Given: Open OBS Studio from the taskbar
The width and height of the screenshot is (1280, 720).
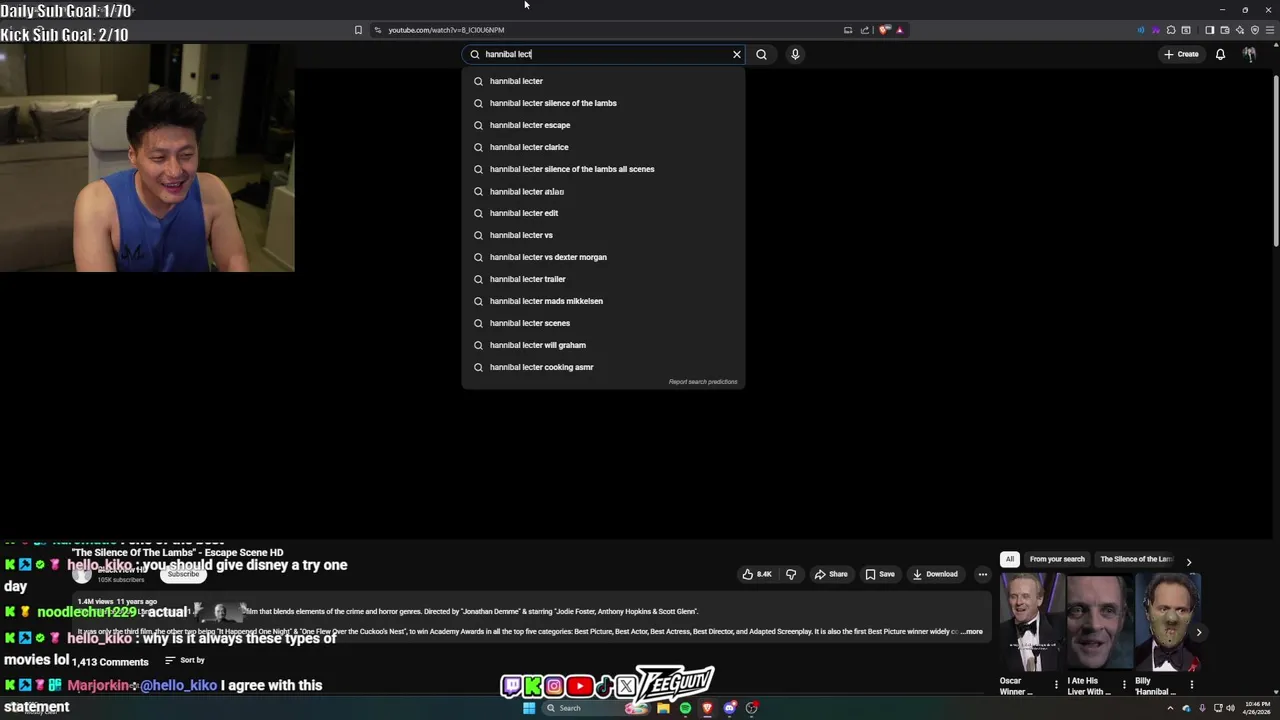Looking at the screenshot, I should (x=751, y=708).
